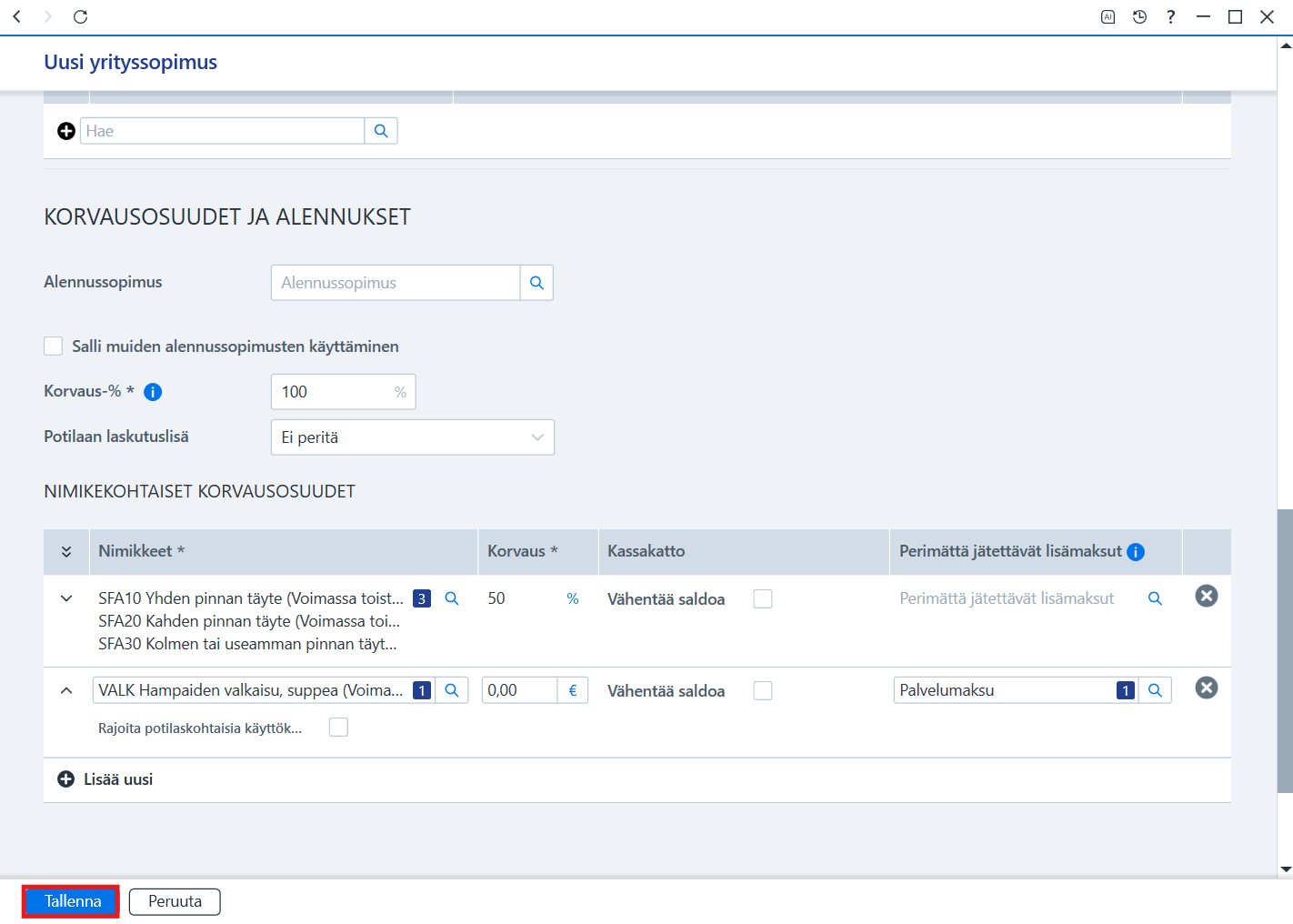Image resolution: width=1293 pixels, height=924 pixels.
Task: Click double chevron in table header
Action: pyautogui.click(x=66, y=552)
